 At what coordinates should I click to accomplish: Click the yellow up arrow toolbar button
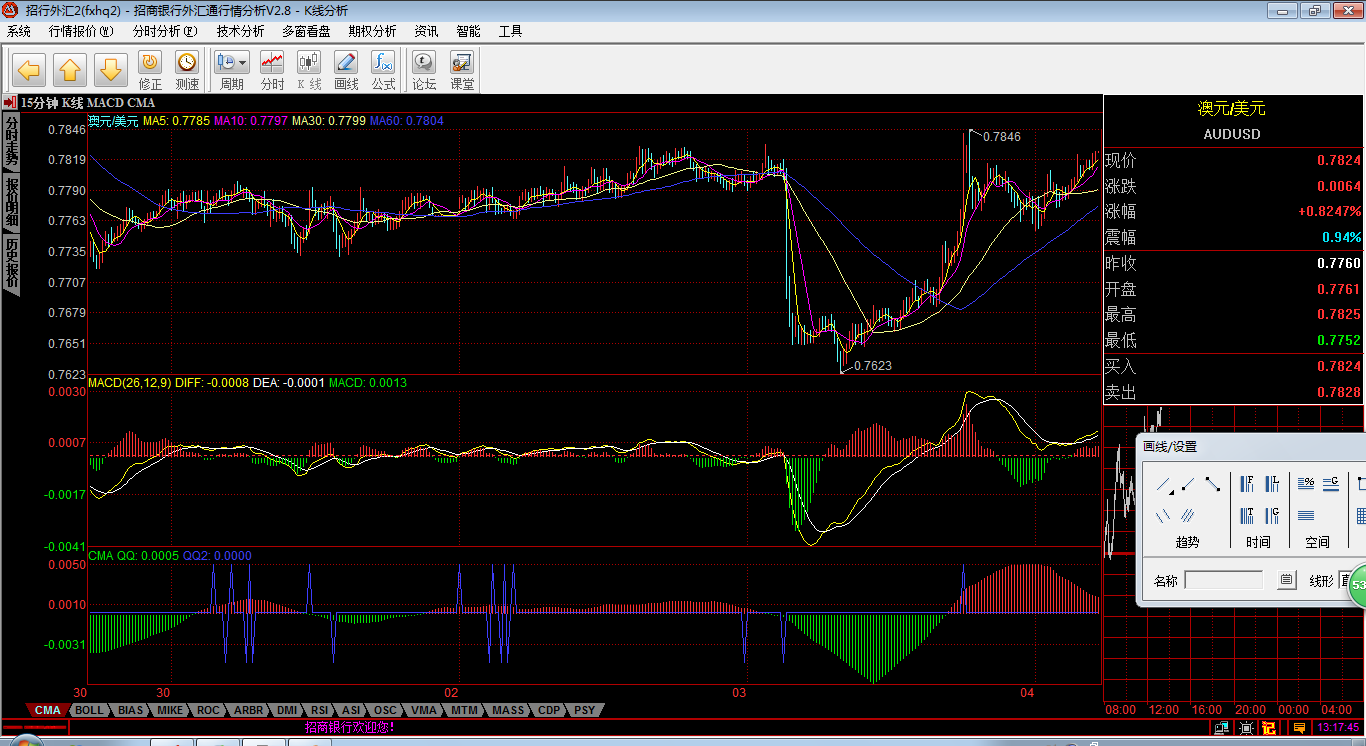[x=69, y=70]
